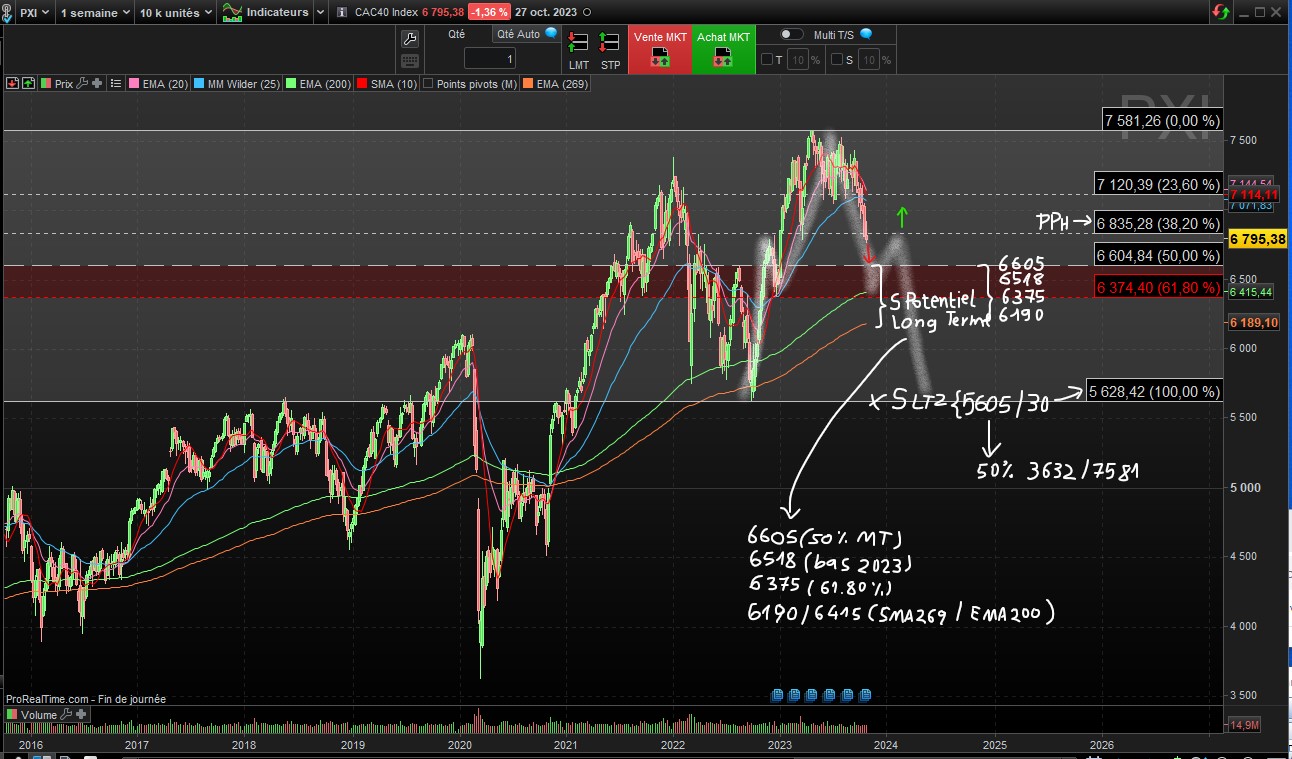Image resolution: width=1292 pixels, height=759 pixels.
Task: Click the 6 835,28 (38,20 %) Fibonacci label
Action: pos(1158,222)
